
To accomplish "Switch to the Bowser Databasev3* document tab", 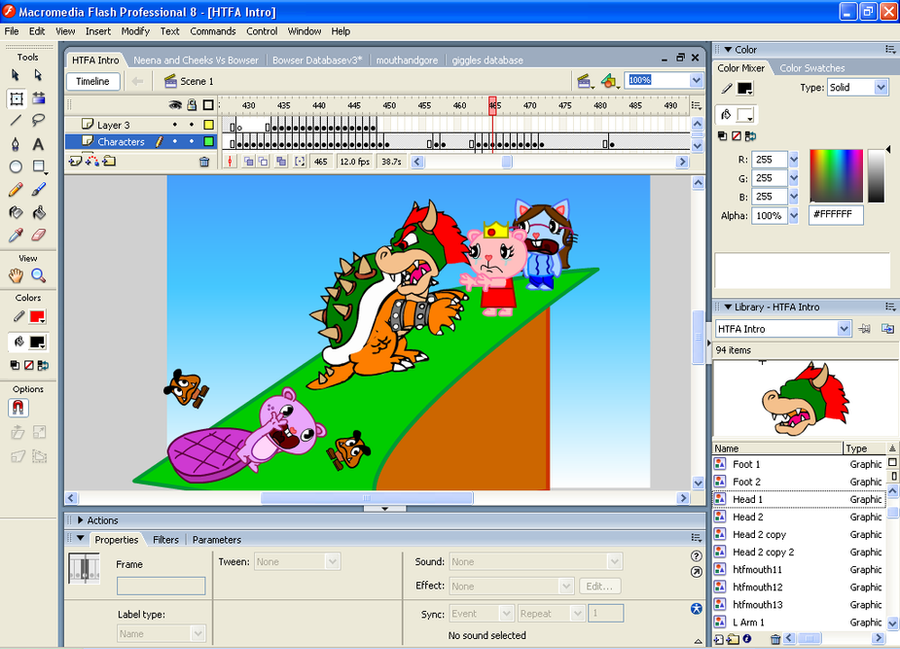I will click(317, 60).
